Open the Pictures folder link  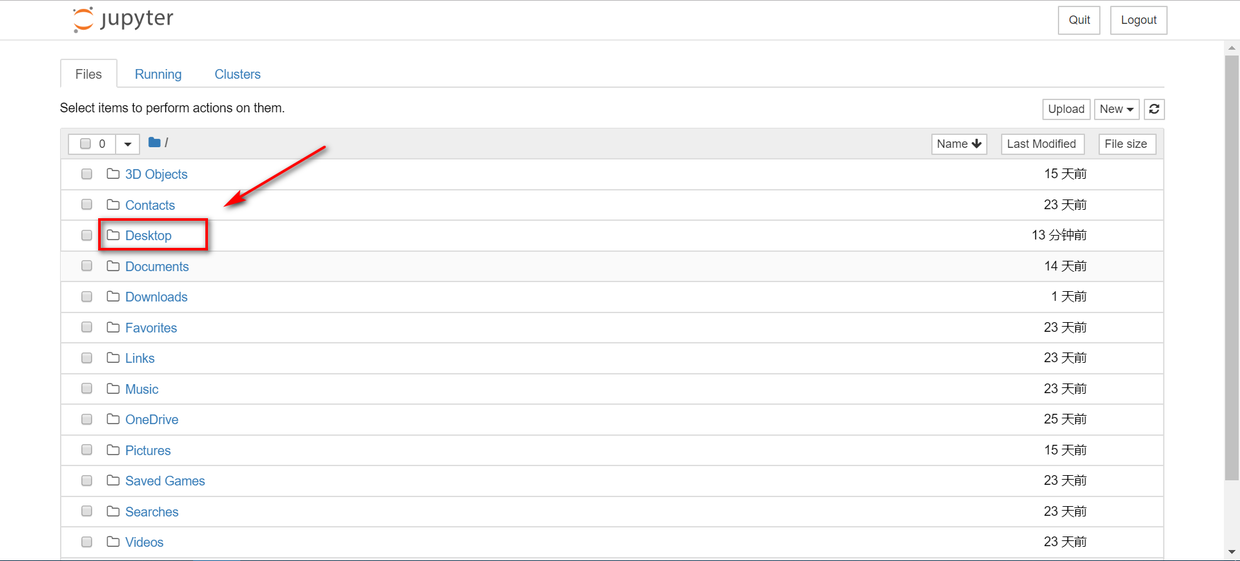coord(148,450)
